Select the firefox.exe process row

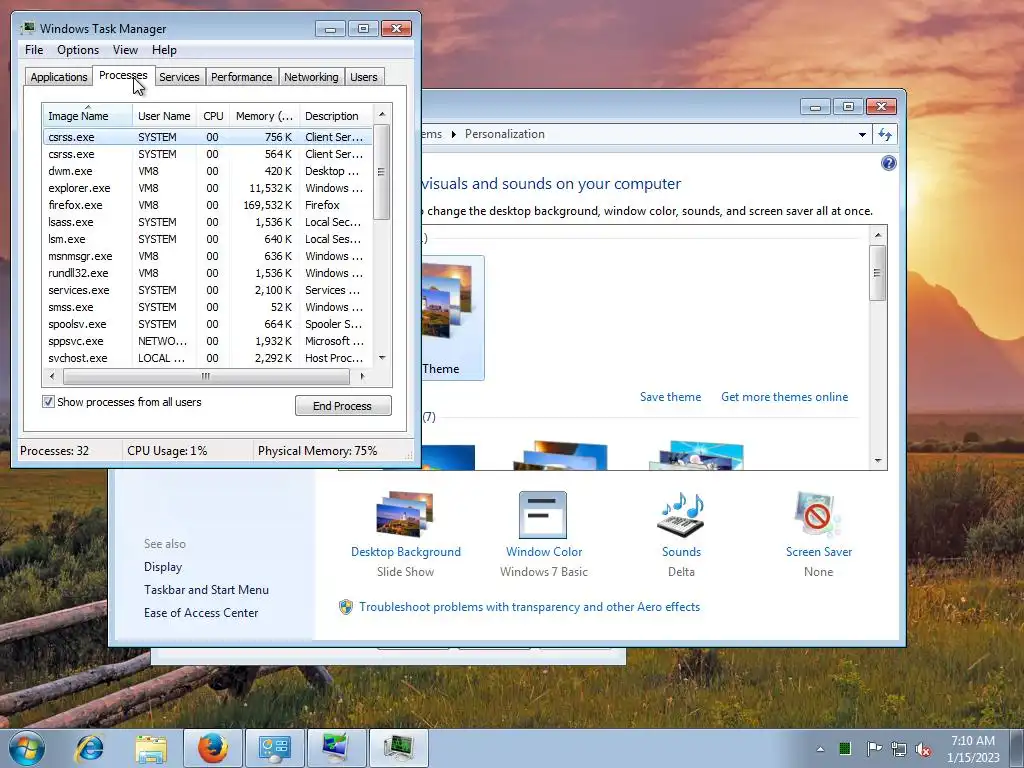coord(207,205)
